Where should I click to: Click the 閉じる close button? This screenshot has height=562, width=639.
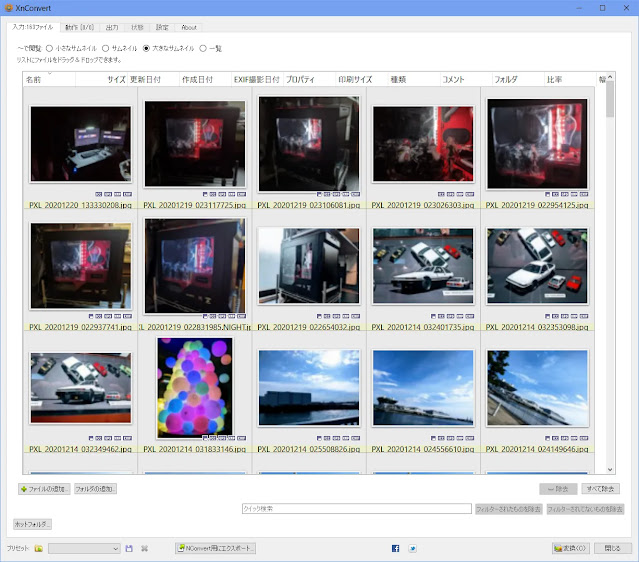click(613, 549)
